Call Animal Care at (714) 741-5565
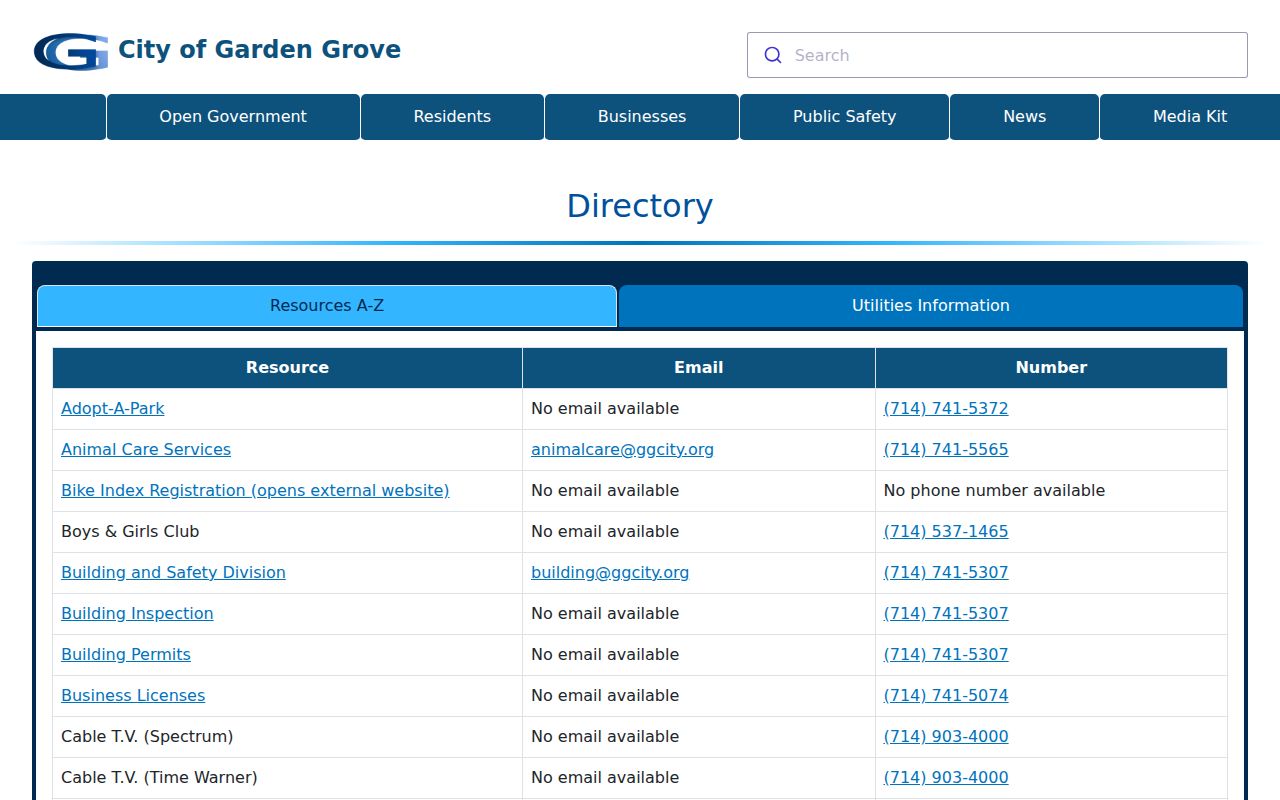This screenshot has height=800, width=1280. [946, 449]
